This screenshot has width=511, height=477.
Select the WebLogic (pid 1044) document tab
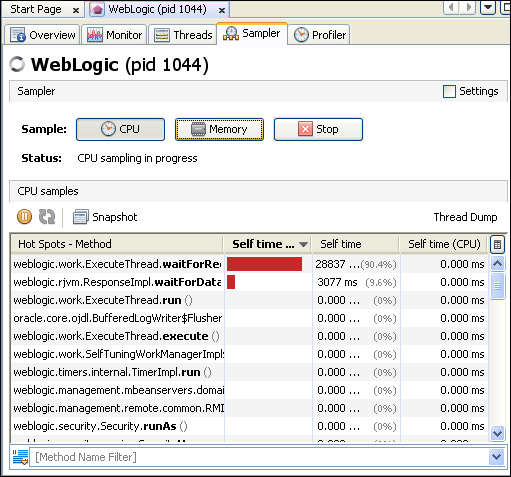click(x=157, y=9)
